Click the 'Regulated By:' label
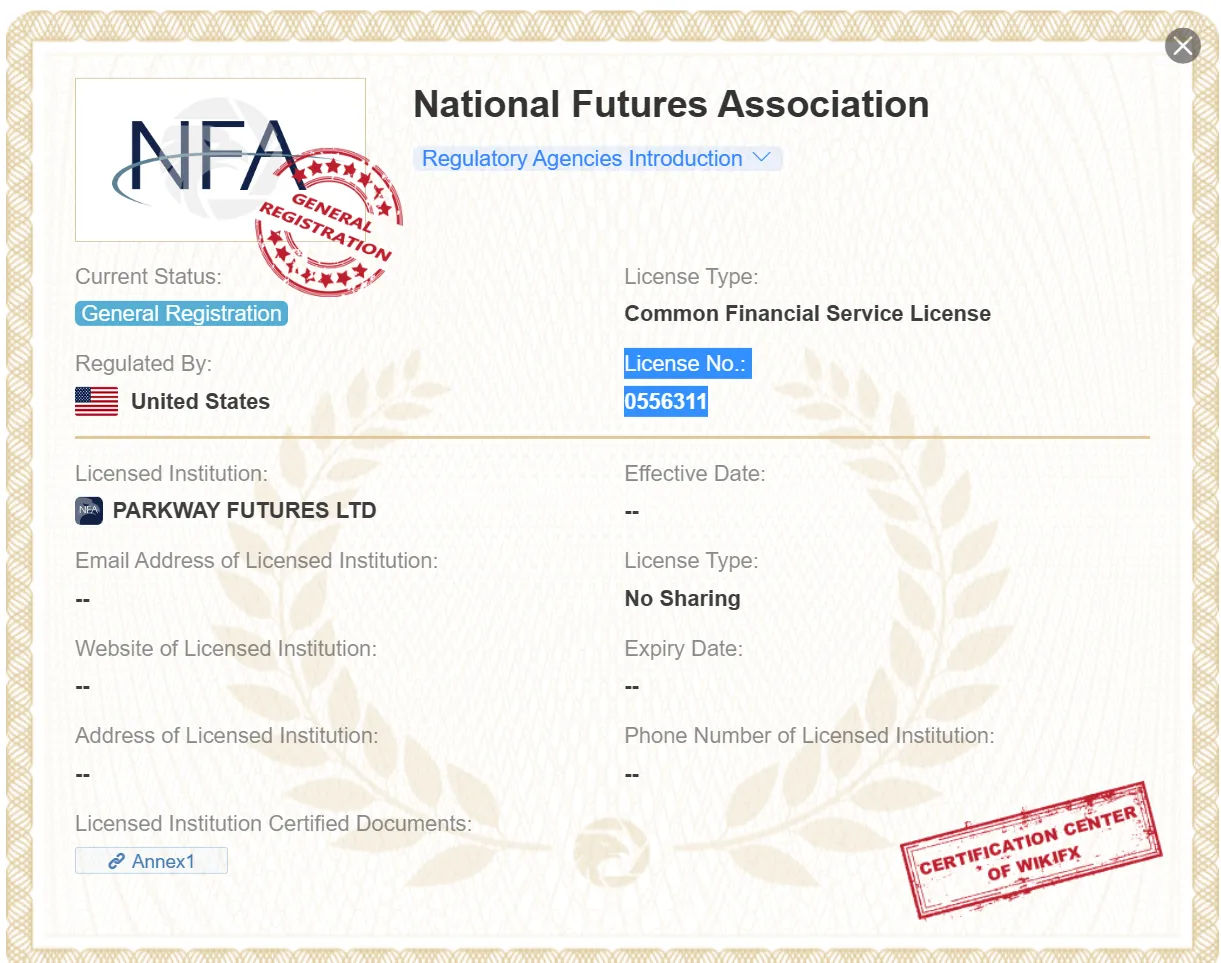Image resolution: width=1221 pixels, height=963 pixels. [144, 364]
